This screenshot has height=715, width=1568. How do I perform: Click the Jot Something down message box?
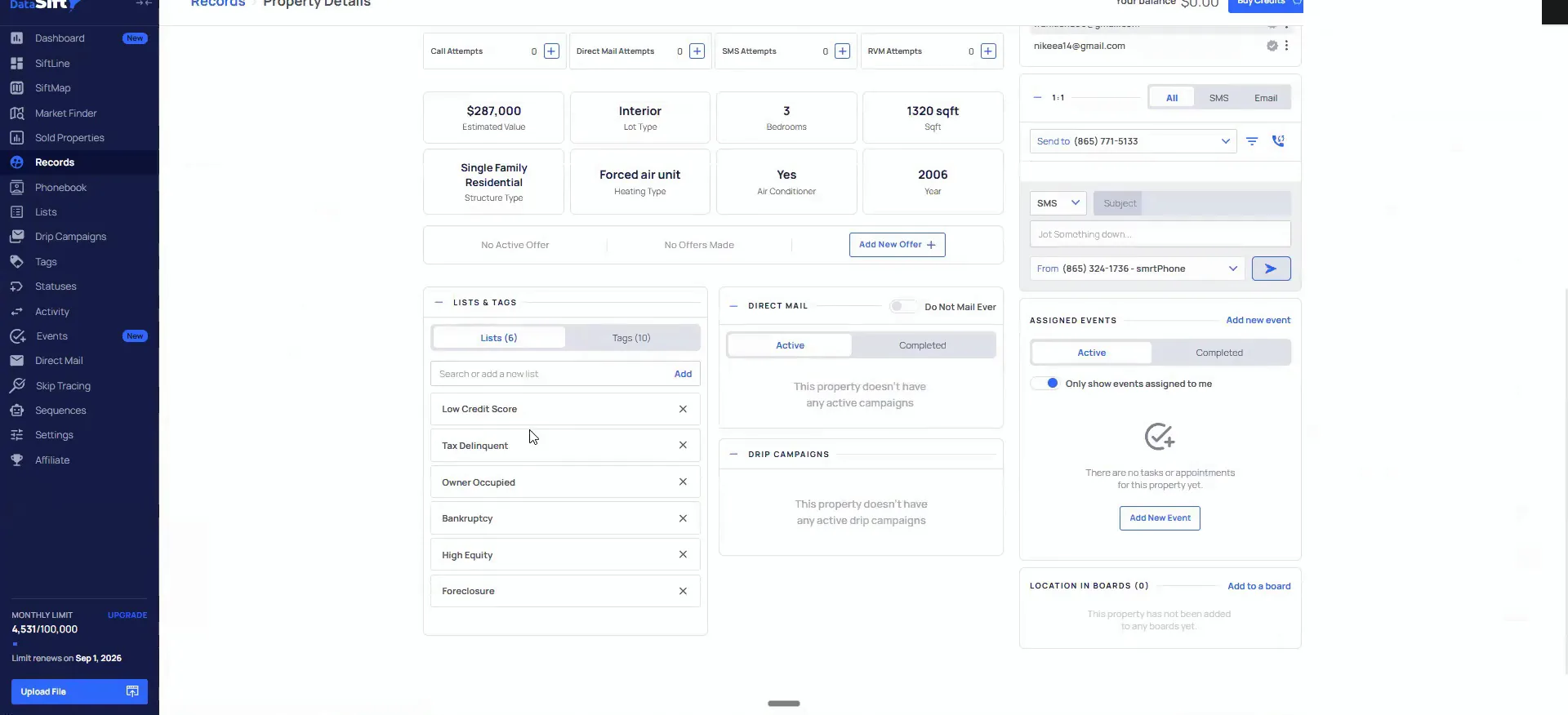(1160, 234)
